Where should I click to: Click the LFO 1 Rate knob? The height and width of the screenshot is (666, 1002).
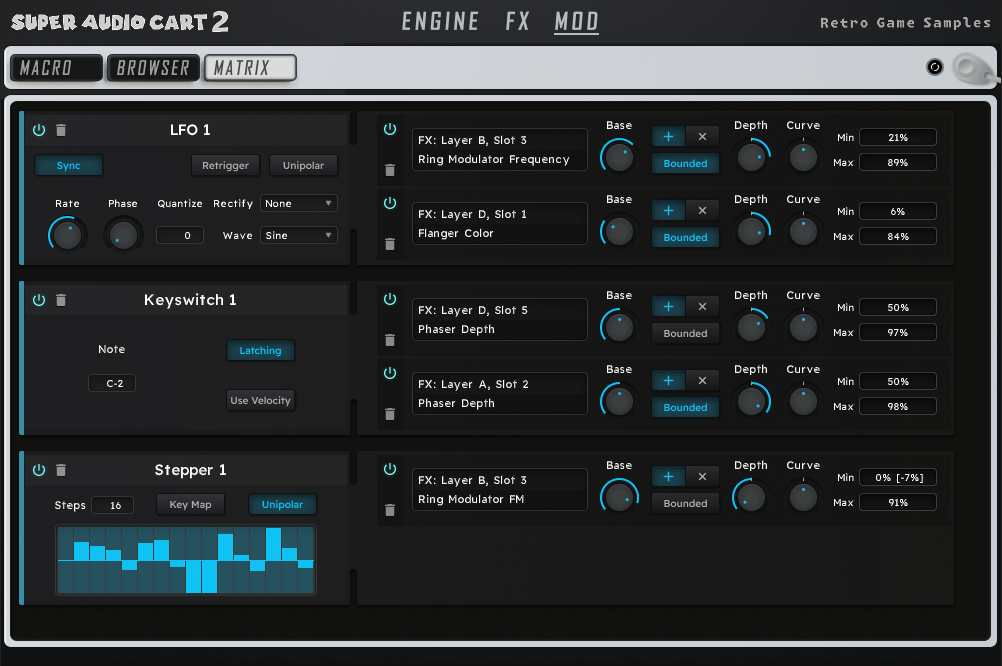click(67, 236)
